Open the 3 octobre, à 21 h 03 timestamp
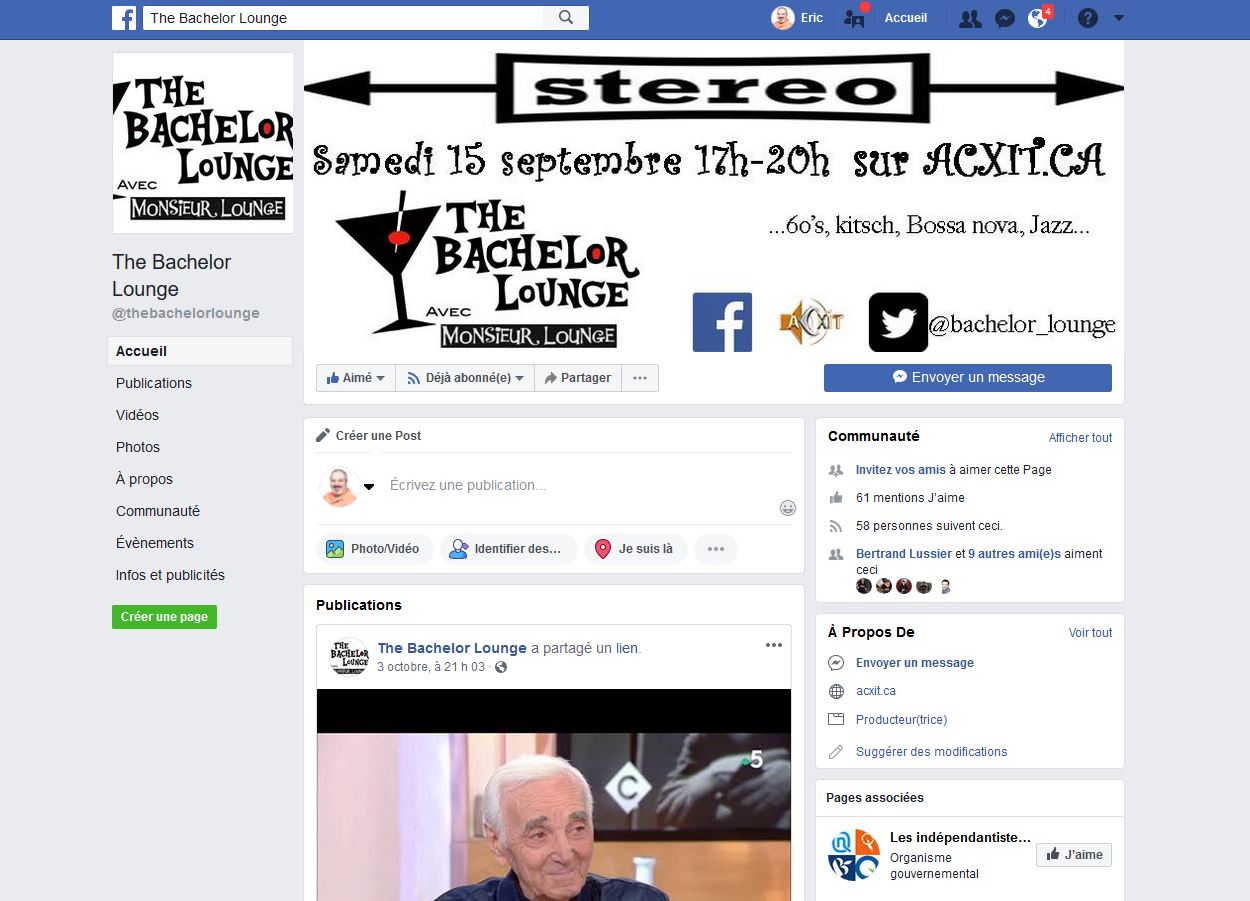 [x=431, y=667]
